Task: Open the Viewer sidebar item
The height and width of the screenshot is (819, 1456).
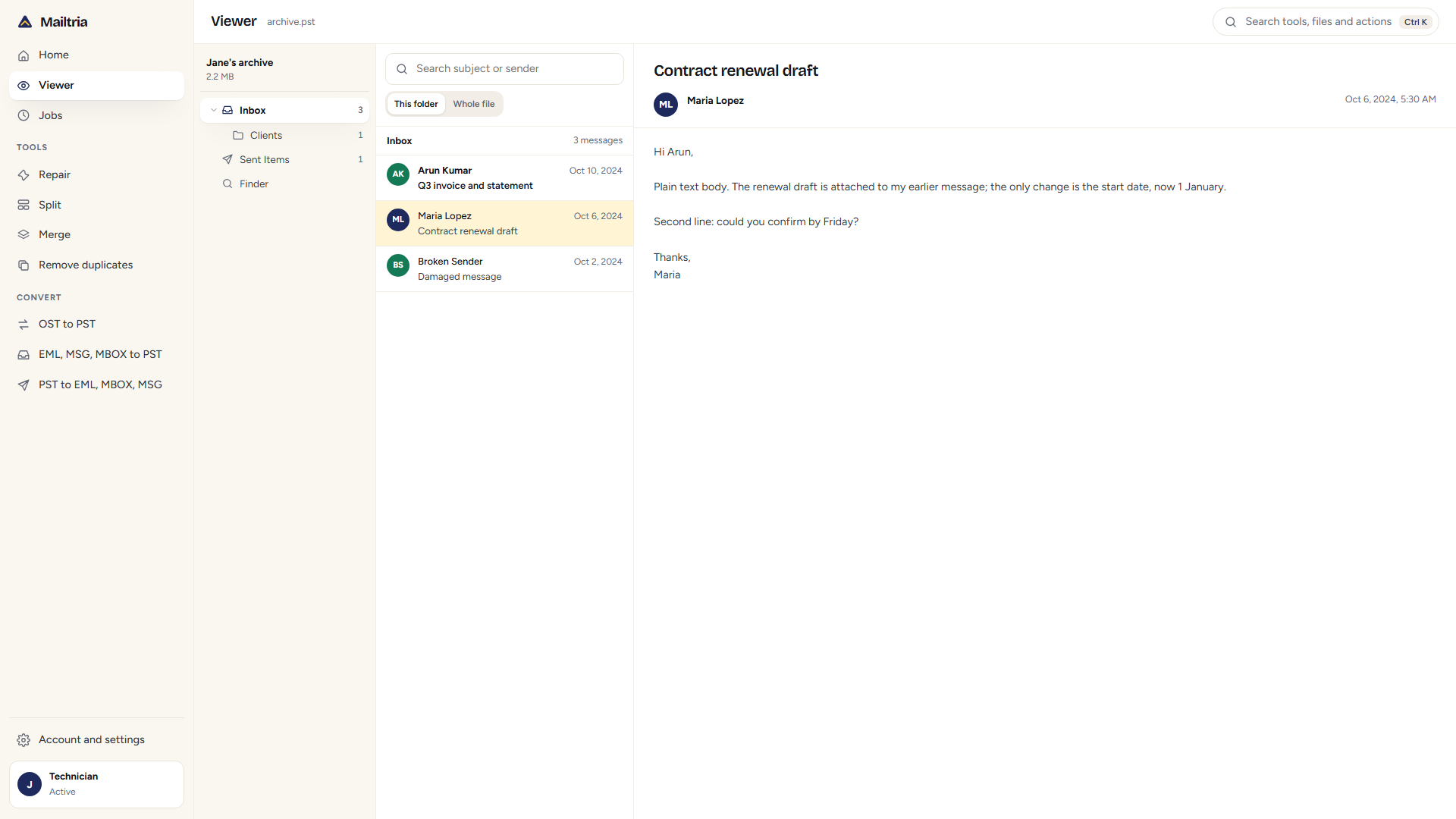Action: coord(96,86)
